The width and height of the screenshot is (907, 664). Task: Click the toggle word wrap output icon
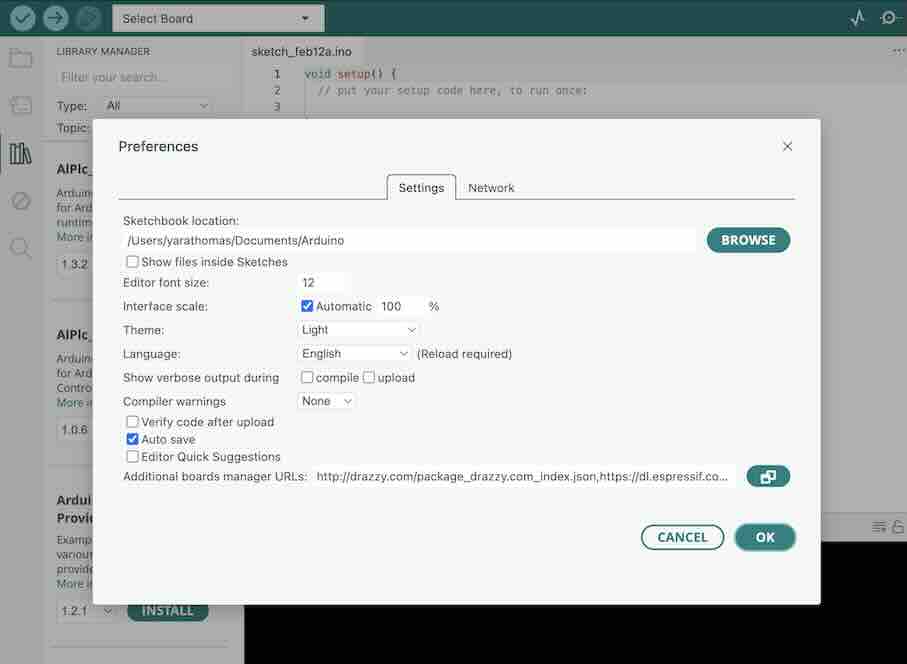click(879, 526)
